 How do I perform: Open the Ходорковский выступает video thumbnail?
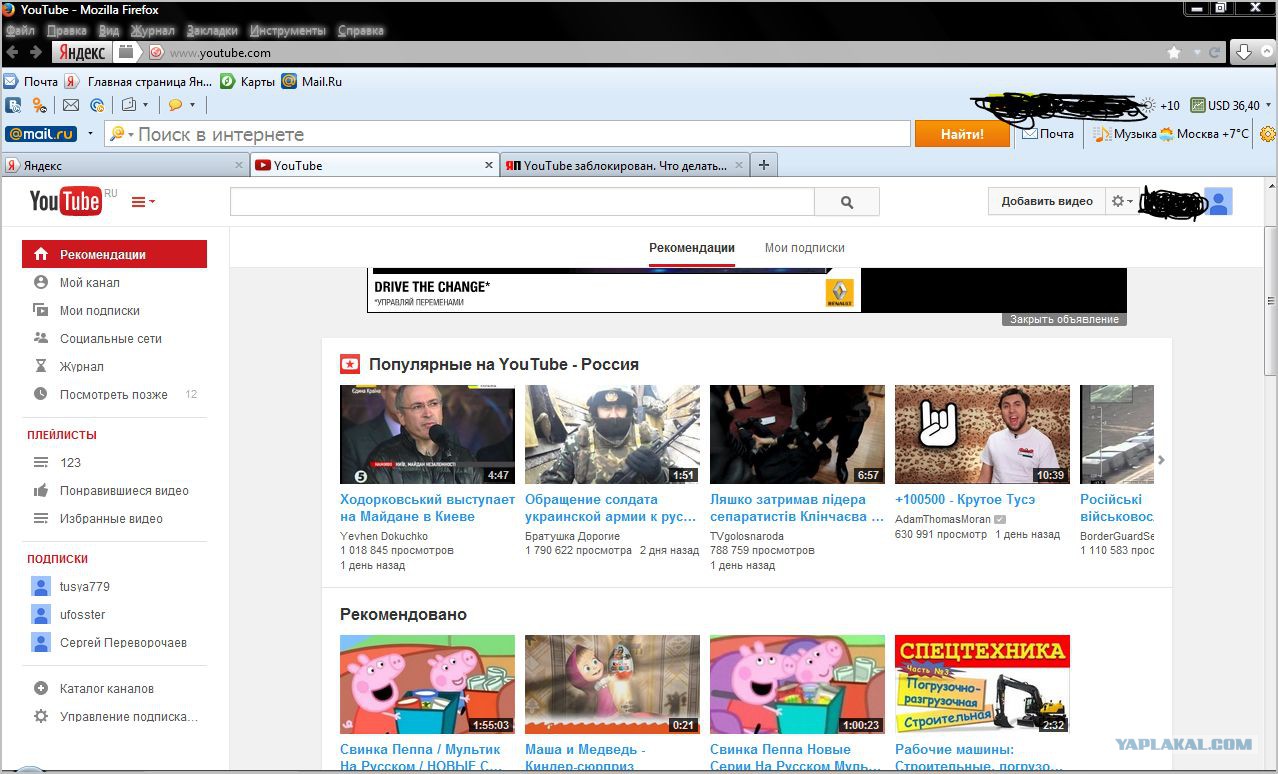427,435
